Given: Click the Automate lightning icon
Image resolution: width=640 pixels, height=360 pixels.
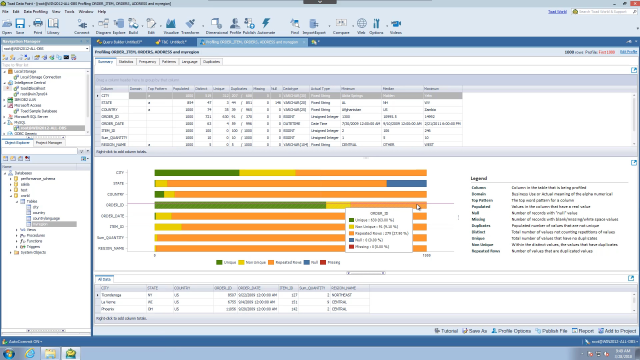Looking at the screenshot, I should pyautogui.click(x=266, y=26).
